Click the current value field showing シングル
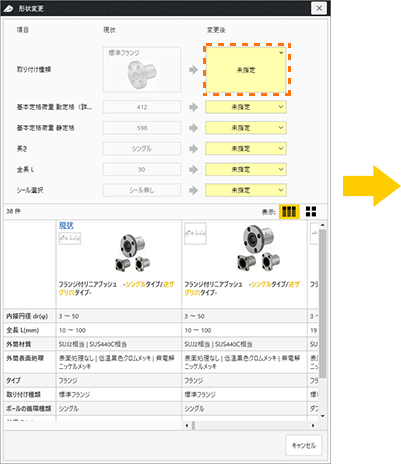 point(142,149)
